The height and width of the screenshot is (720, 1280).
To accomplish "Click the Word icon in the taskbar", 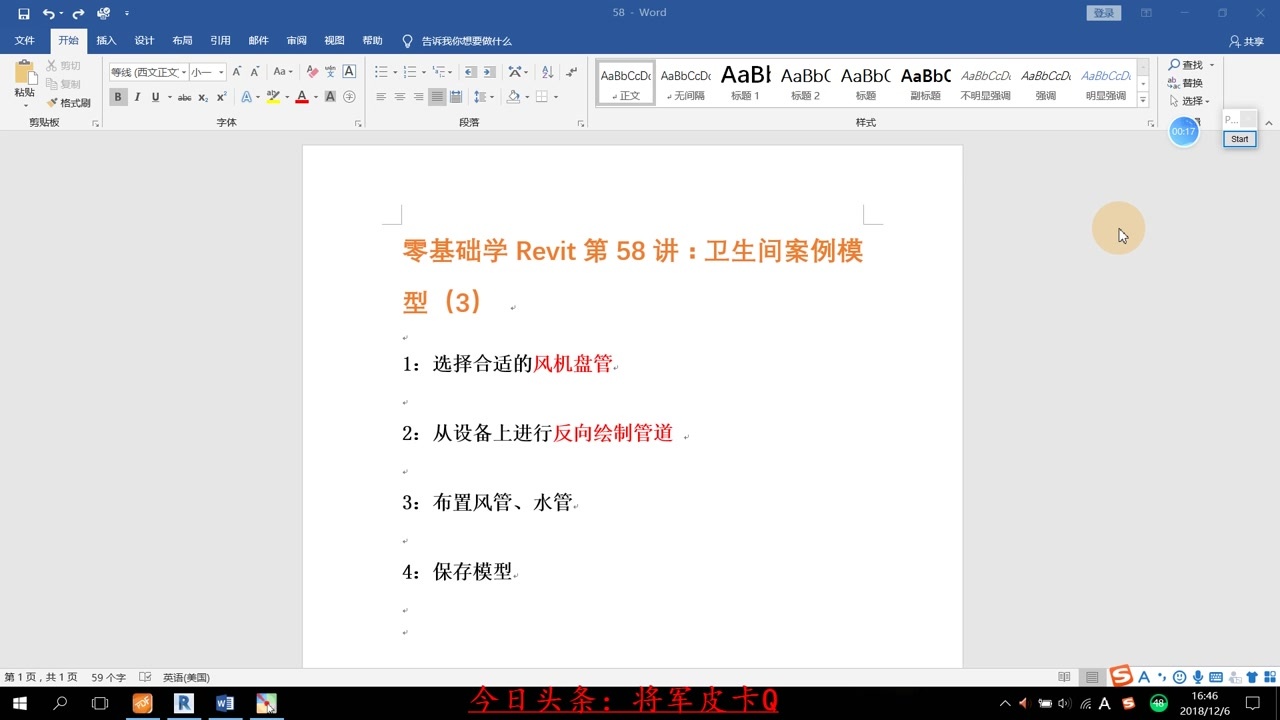I will [x=224, y=704].
